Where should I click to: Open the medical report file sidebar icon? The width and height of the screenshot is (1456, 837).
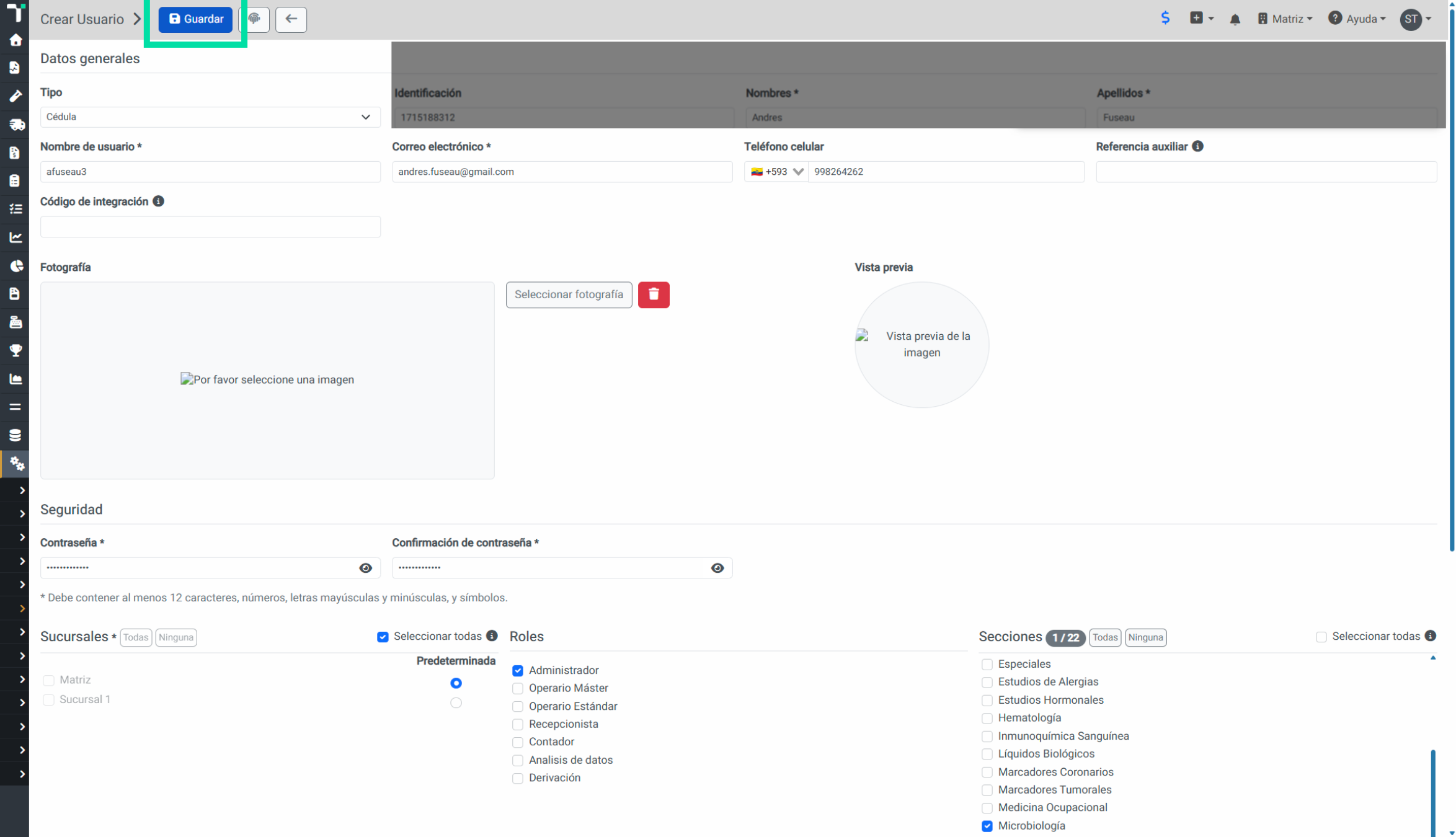15,68
